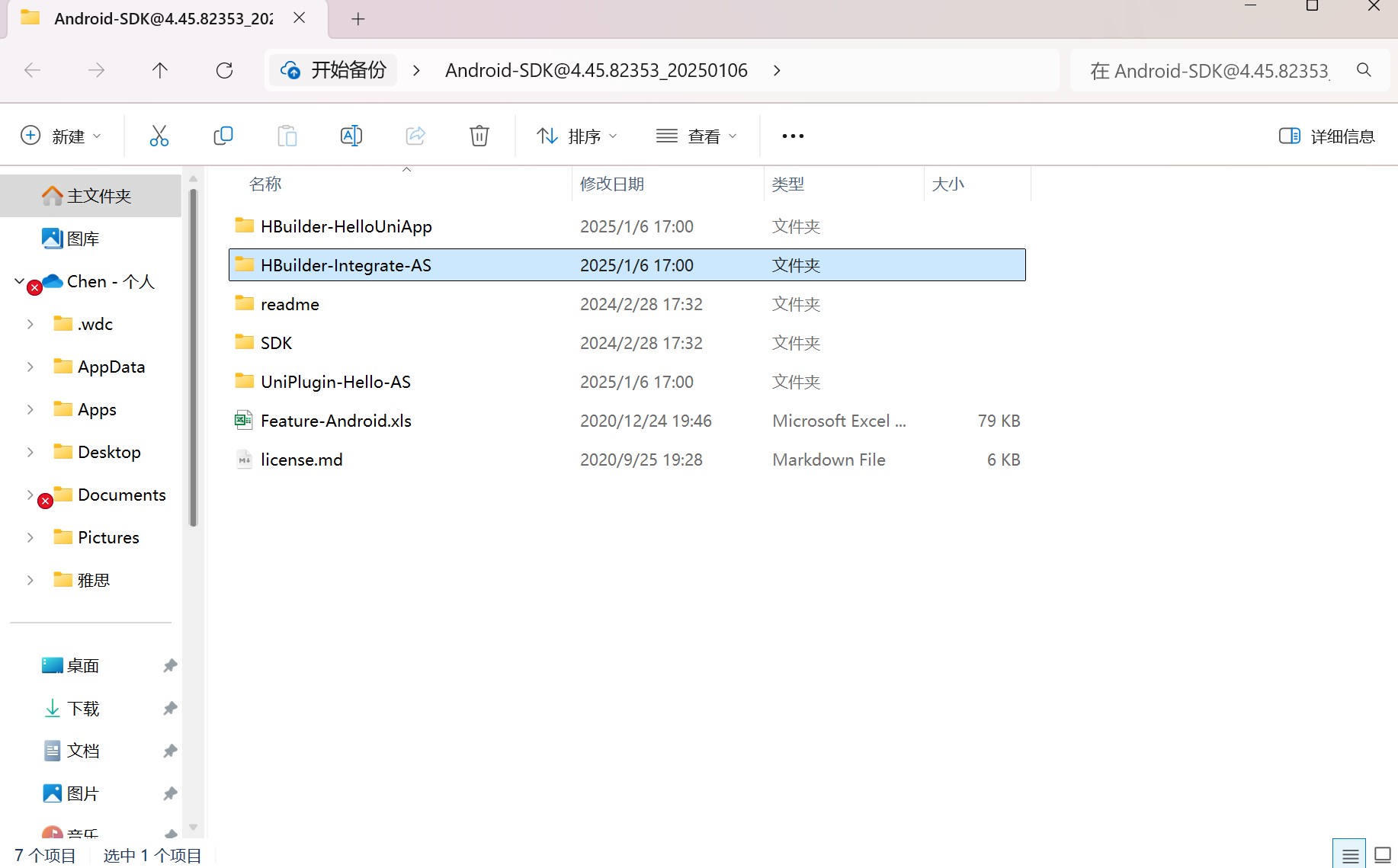Open a new tab with plus
This screenshot has width=1398, height=868.
(358, 19)
